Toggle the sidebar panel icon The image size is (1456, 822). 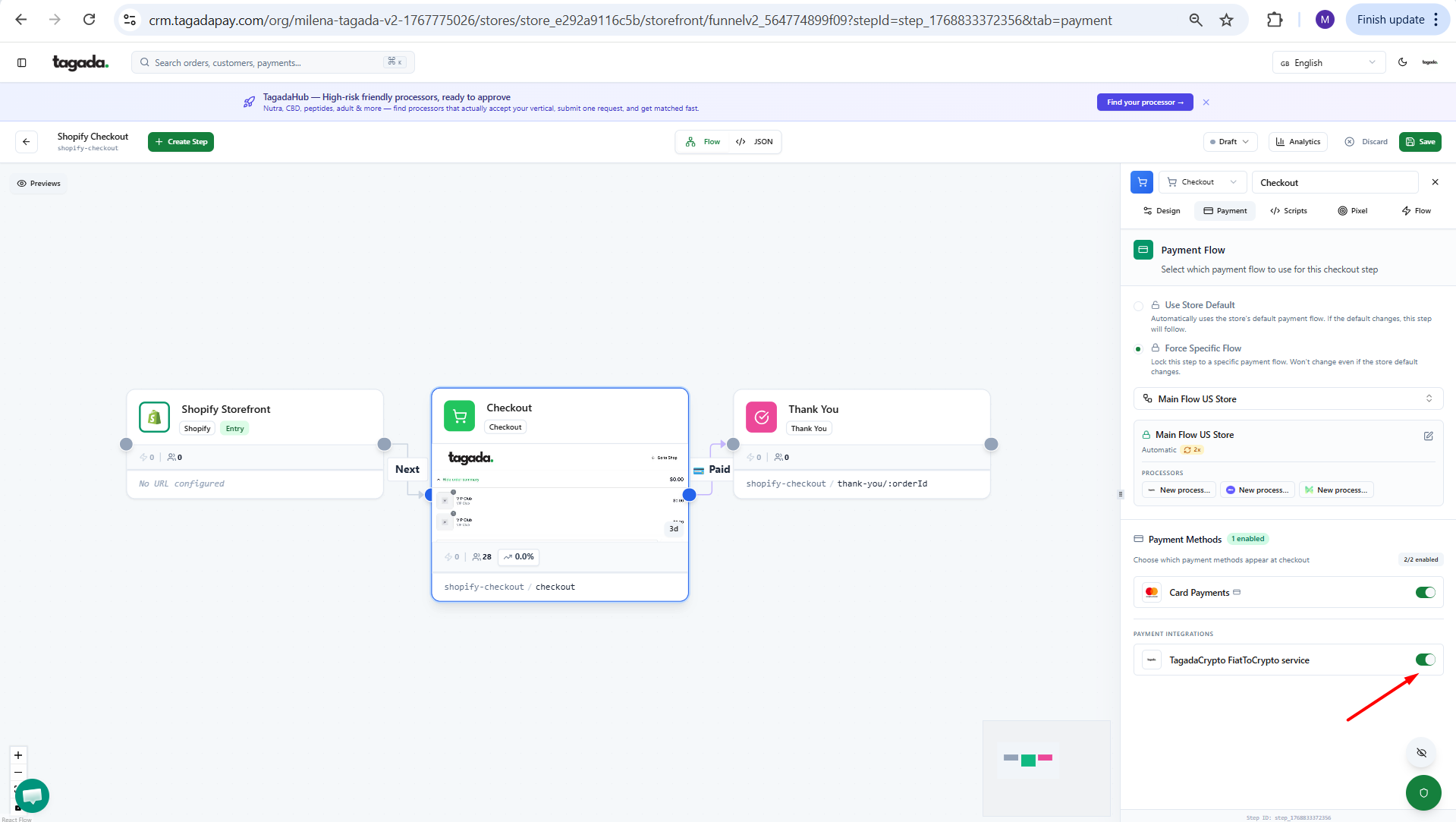21,63
